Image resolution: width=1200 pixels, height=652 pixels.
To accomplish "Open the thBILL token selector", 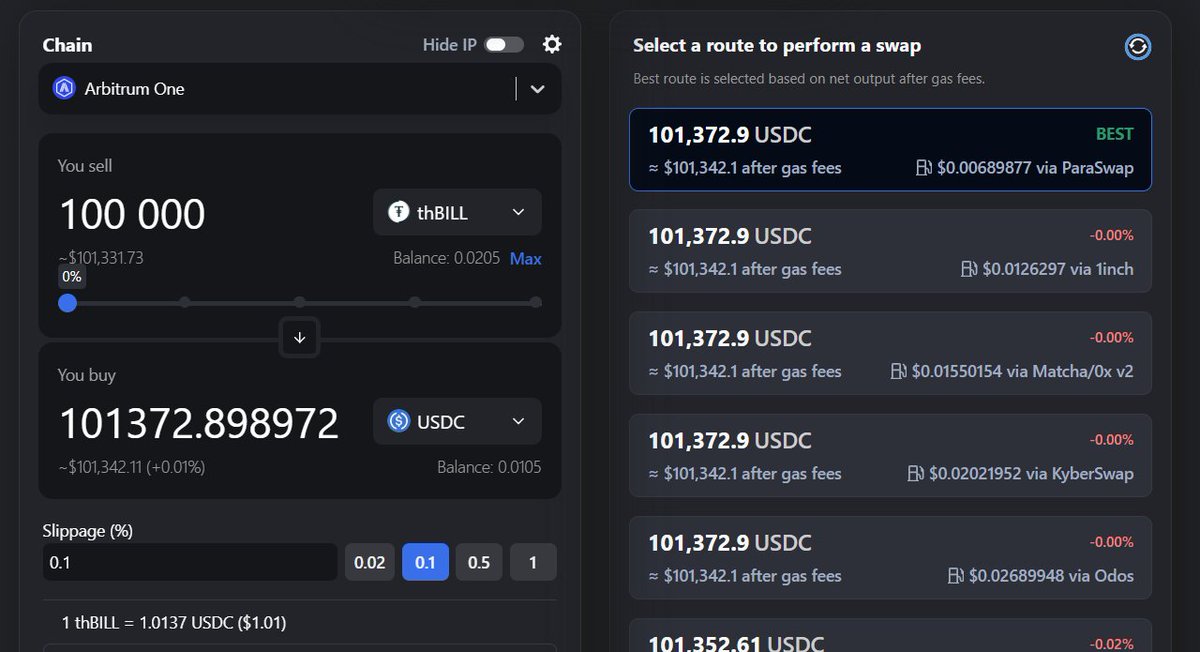I will (x=457, y=212).
